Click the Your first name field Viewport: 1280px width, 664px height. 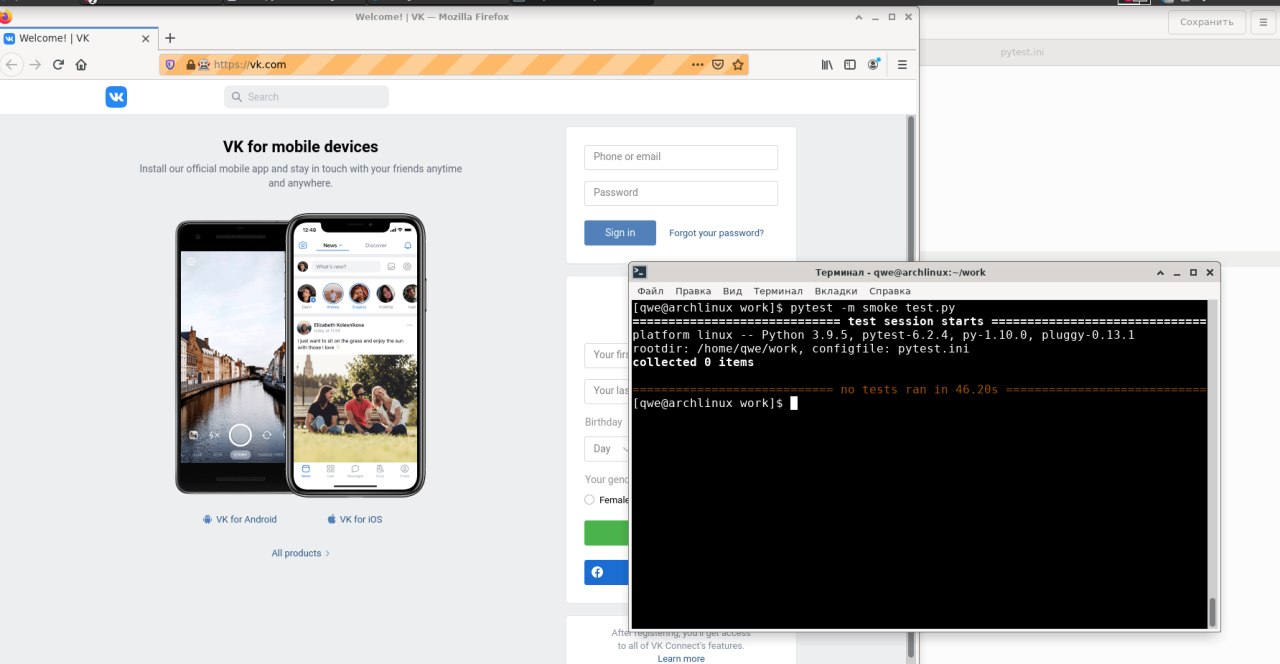click(607, 355)
